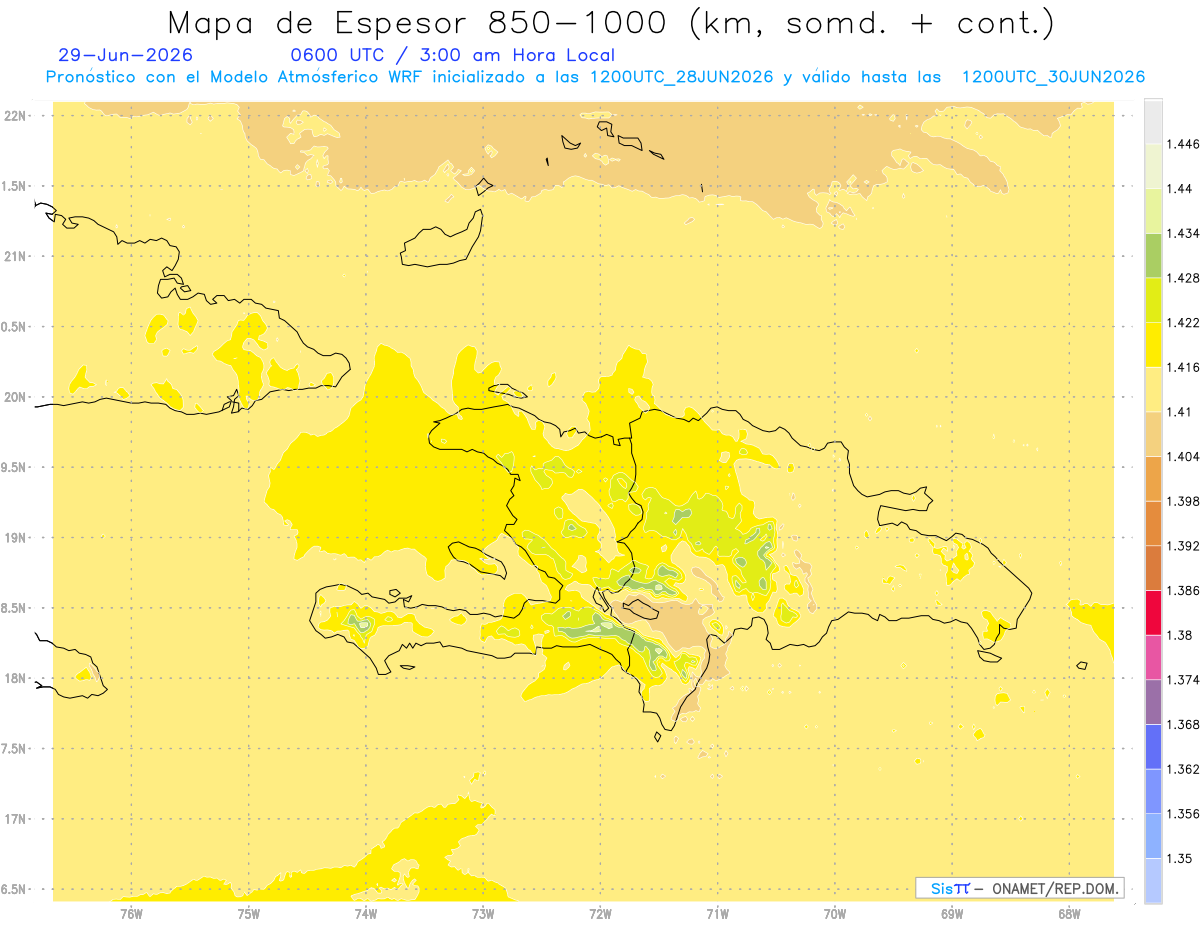Viewport: 1200px width, 927px height.
Task: Click the '76W' longitude label
Action: 131,913
